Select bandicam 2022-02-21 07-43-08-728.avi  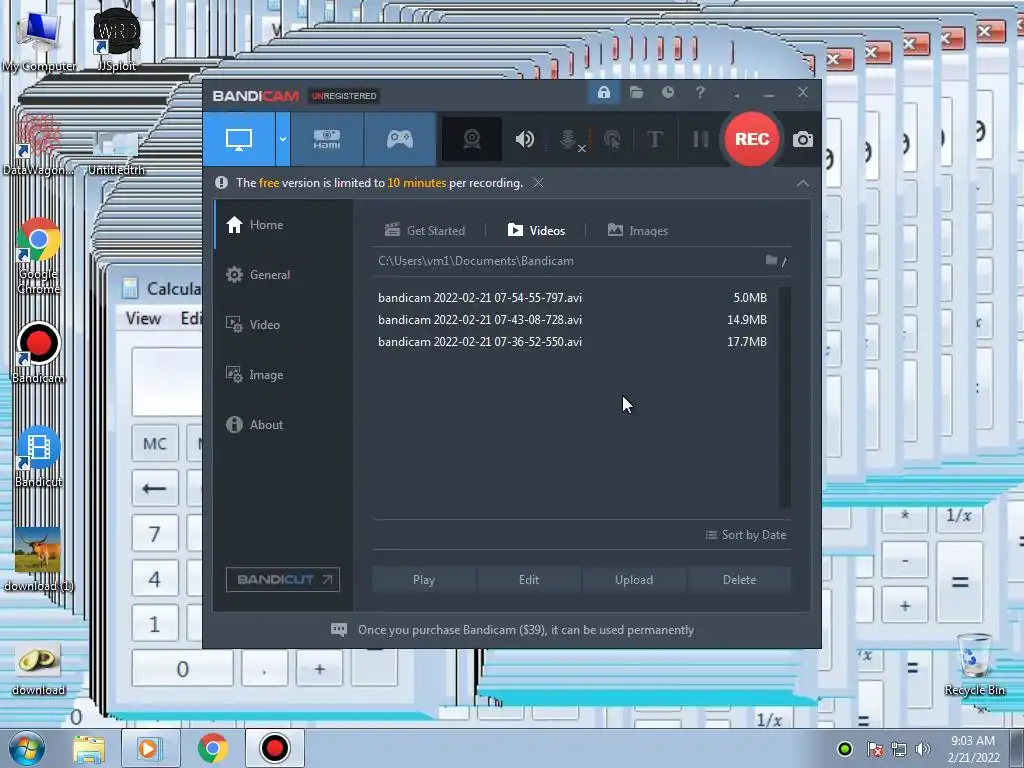coord(572,320)
